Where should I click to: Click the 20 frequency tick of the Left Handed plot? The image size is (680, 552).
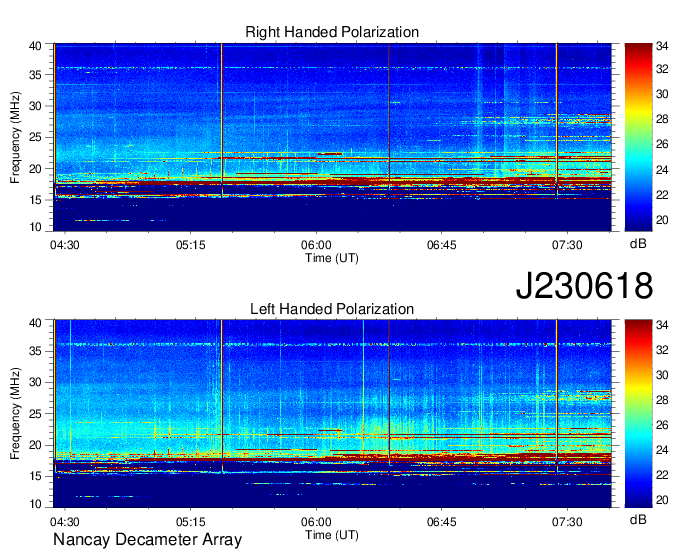click(x=35, y=445)
